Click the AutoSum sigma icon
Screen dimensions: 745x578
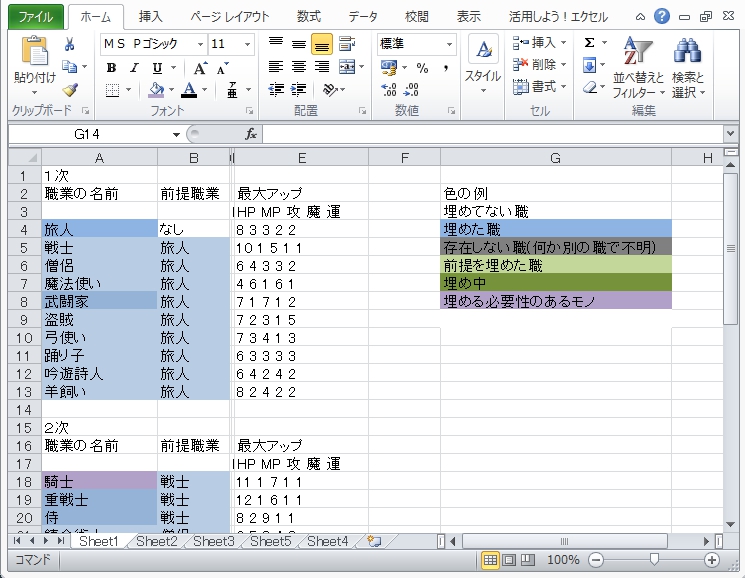point(589,43)
